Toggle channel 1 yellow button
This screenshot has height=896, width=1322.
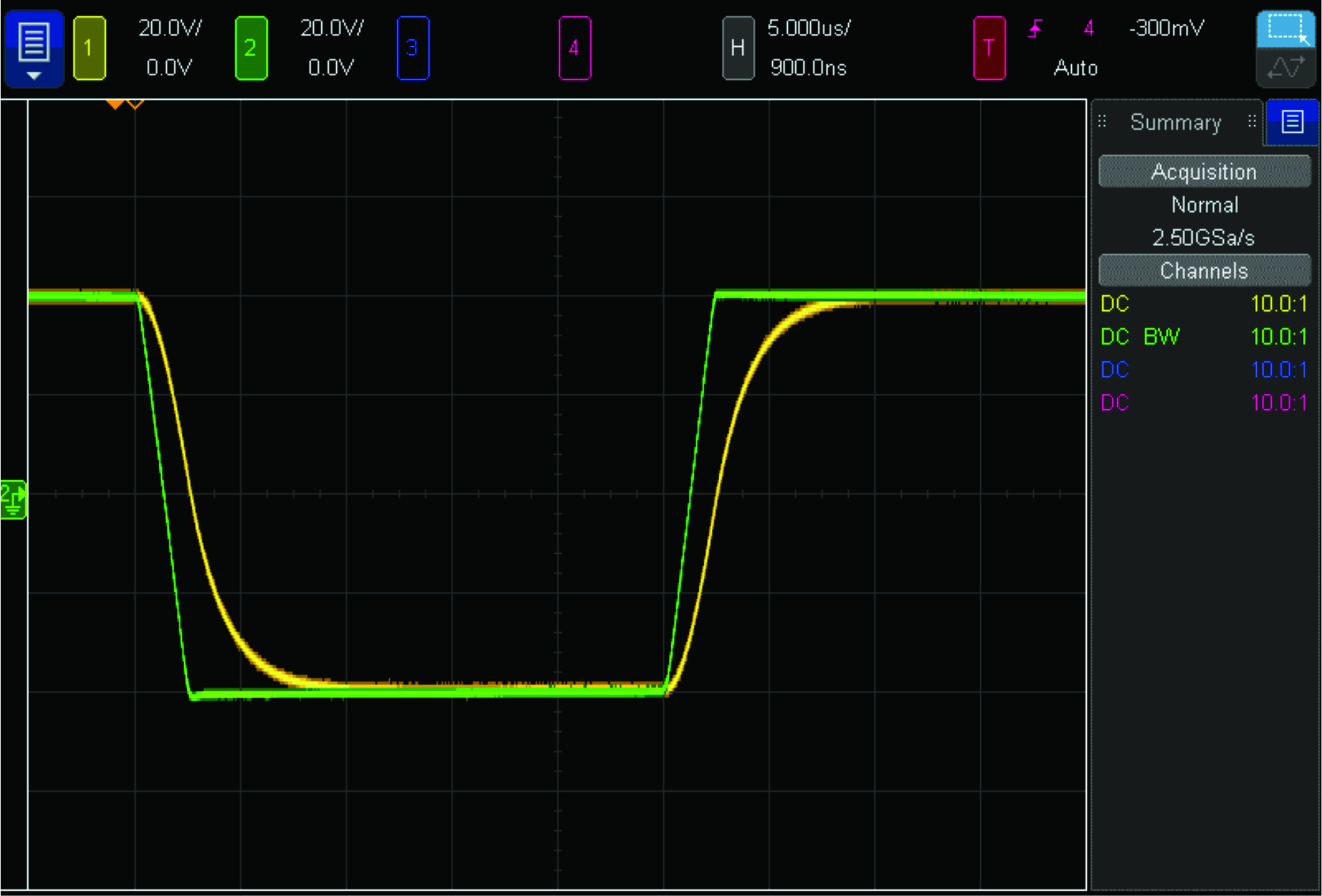click(89, 49)
